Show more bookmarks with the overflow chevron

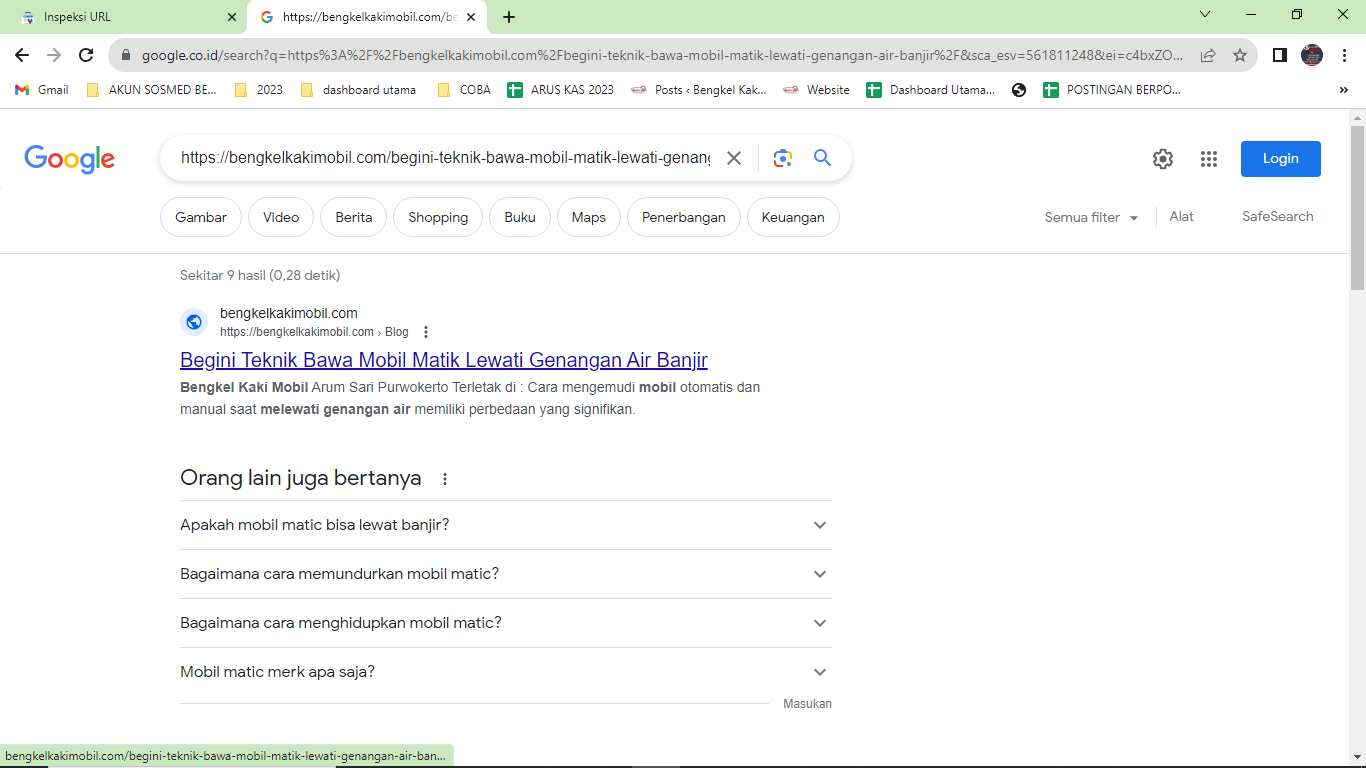click(1343, 90)
